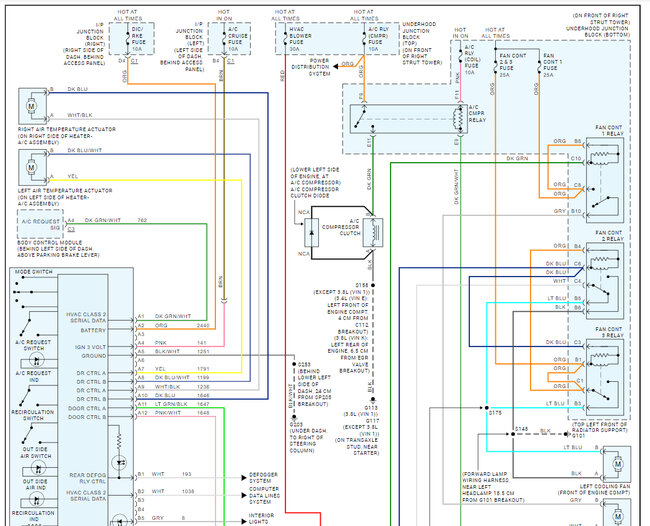650x526 pixels.
Task: Click the Outside Air IND LED symbol
Action: pos(37,469)
